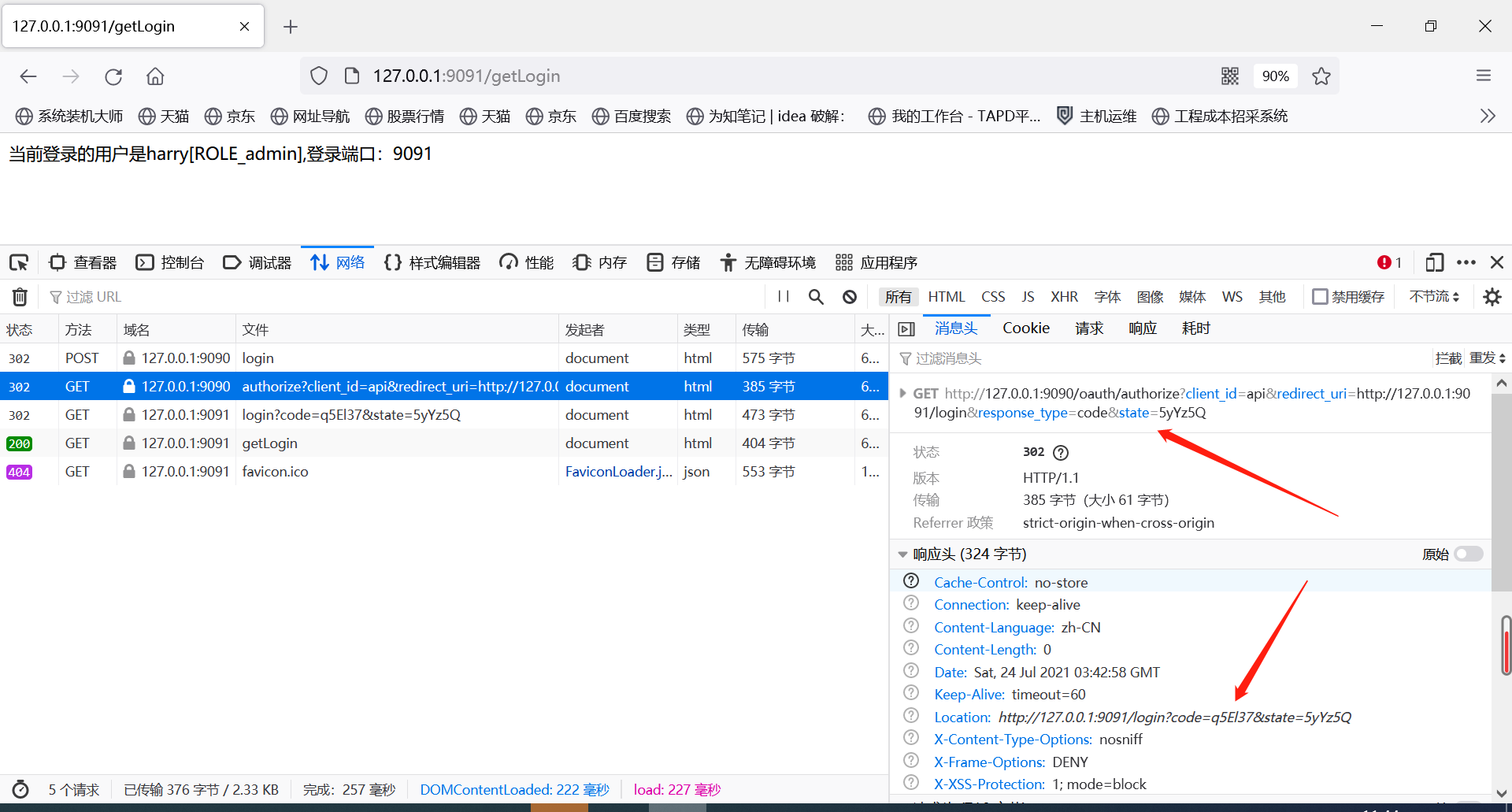The image size is (1512, 812).
Task: Click the FaviconLoader.j... initiator link
Action: (618, 472)
